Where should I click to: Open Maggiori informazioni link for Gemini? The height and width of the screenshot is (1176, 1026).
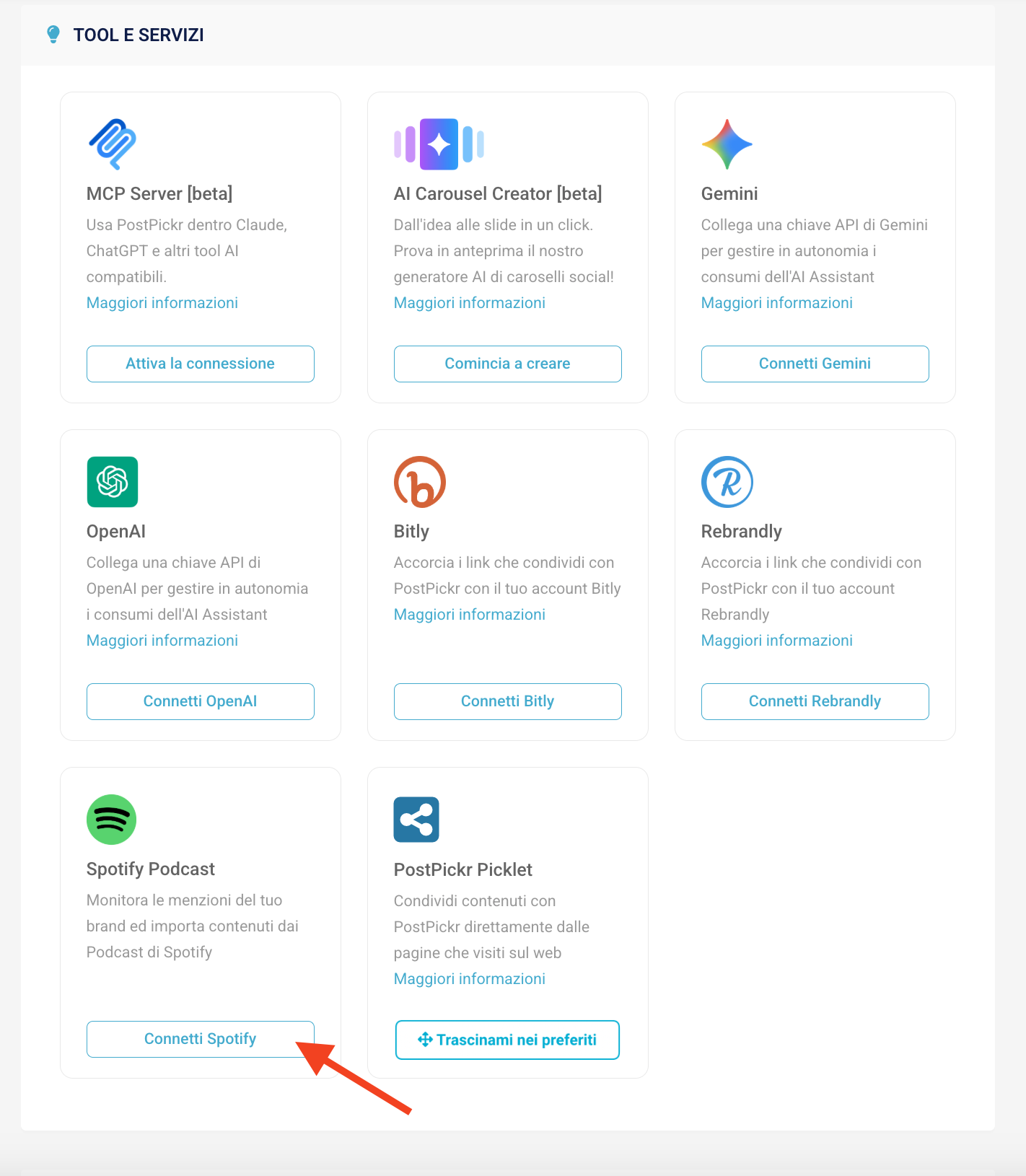point(777,303)
